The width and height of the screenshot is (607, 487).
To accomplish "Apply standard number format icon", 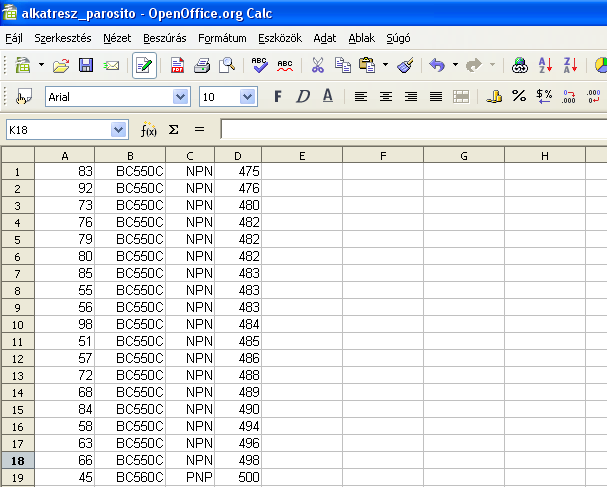I will (x=544, y=96).
